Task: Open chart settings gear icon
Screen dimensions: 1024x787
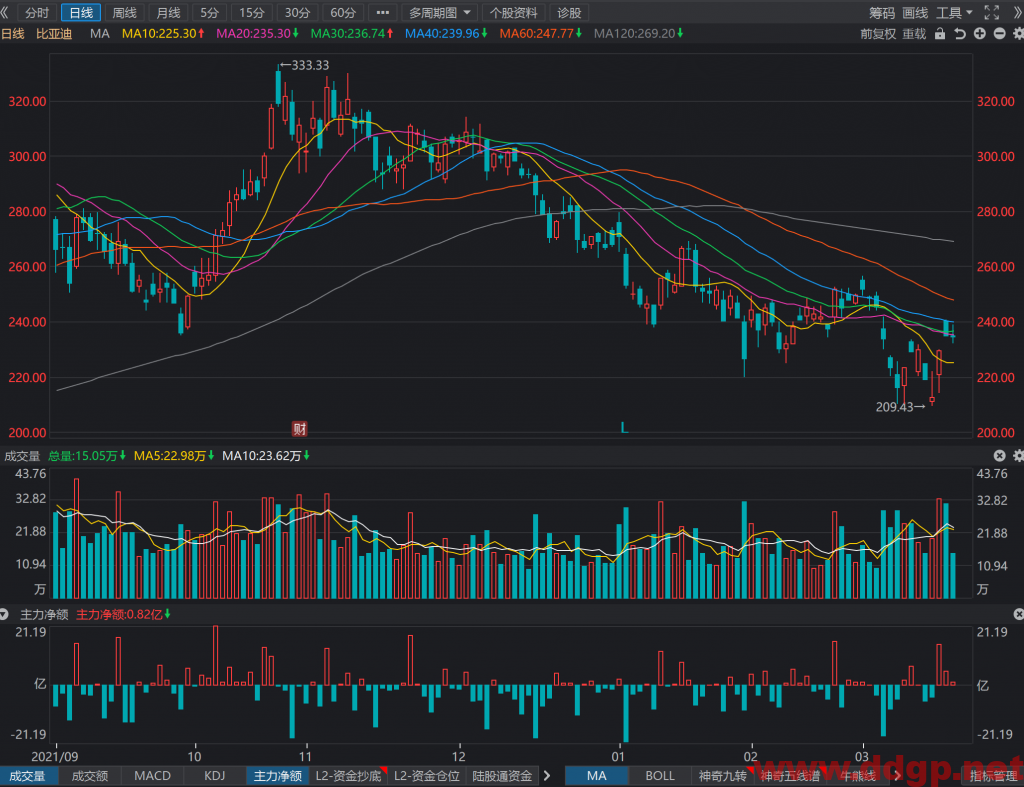Action: [1018, 33]
